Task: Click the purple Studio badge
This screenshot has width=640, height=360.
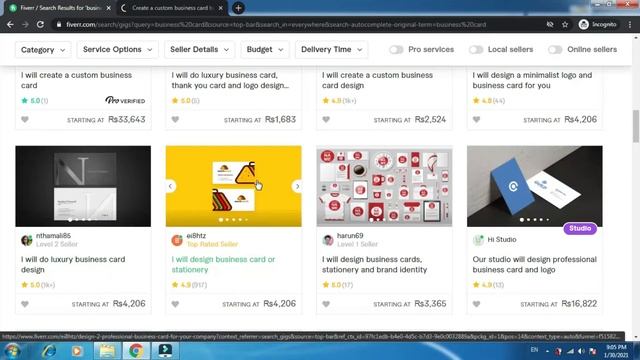Action: [580, 228]
